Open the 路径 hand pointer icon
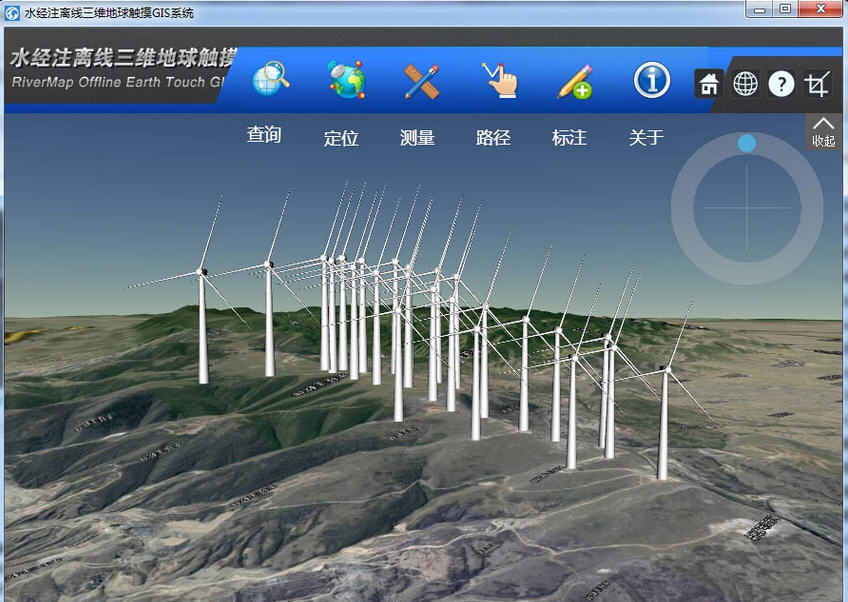The width and height of the screenshot is (848, 602). coord(500,81)
